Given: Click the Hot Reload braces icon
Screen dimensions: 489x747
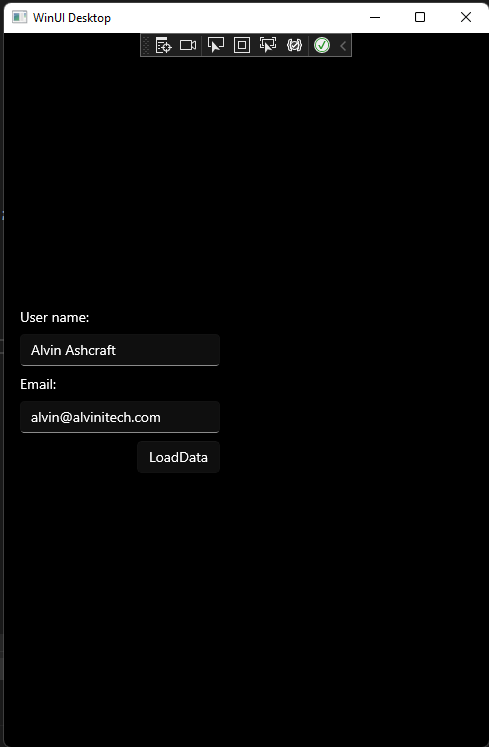Looking at the screenshot, I should (294, 45).
